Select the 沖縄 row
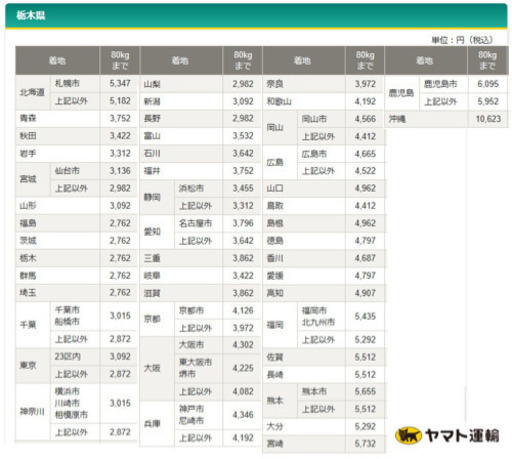 tap(446, 119)
